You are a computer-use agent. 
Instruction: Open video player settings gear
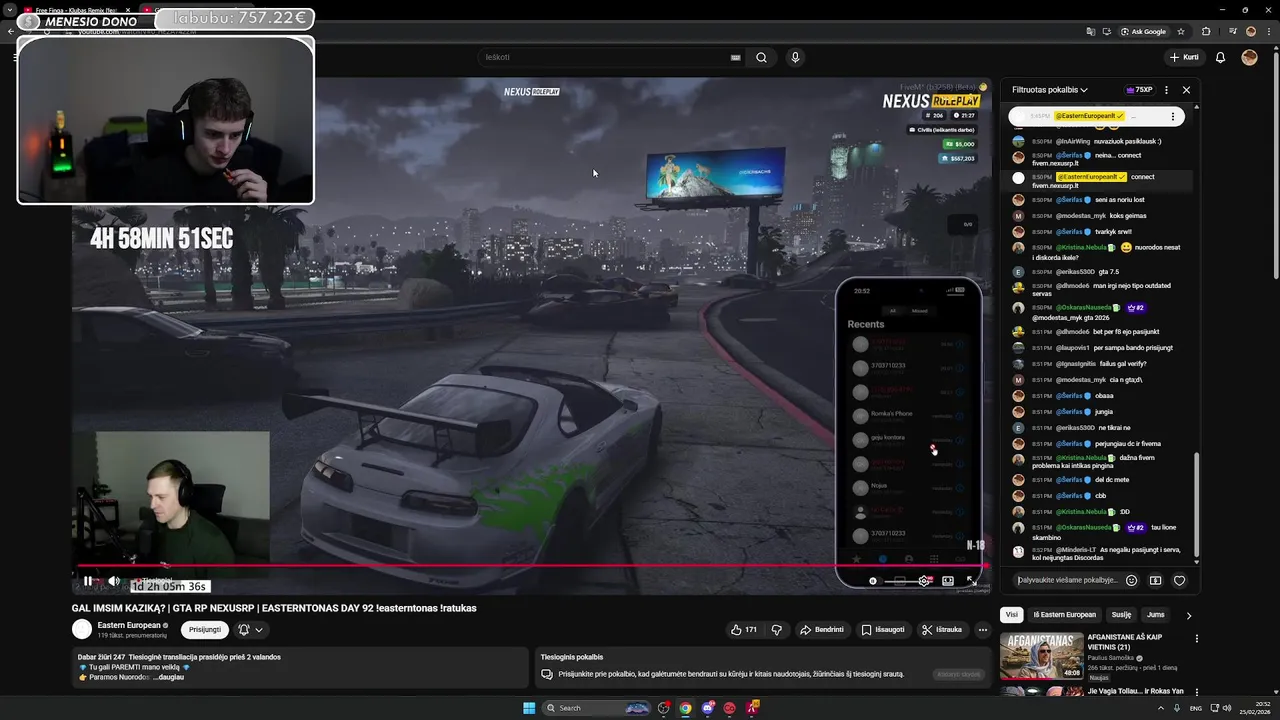(924, 581)
